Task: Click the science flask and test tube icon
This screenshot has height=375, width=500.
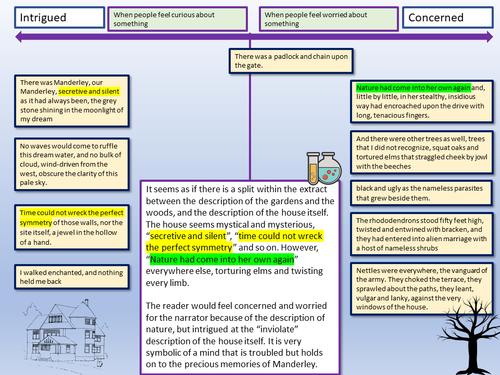Action: tap(324, 168)
